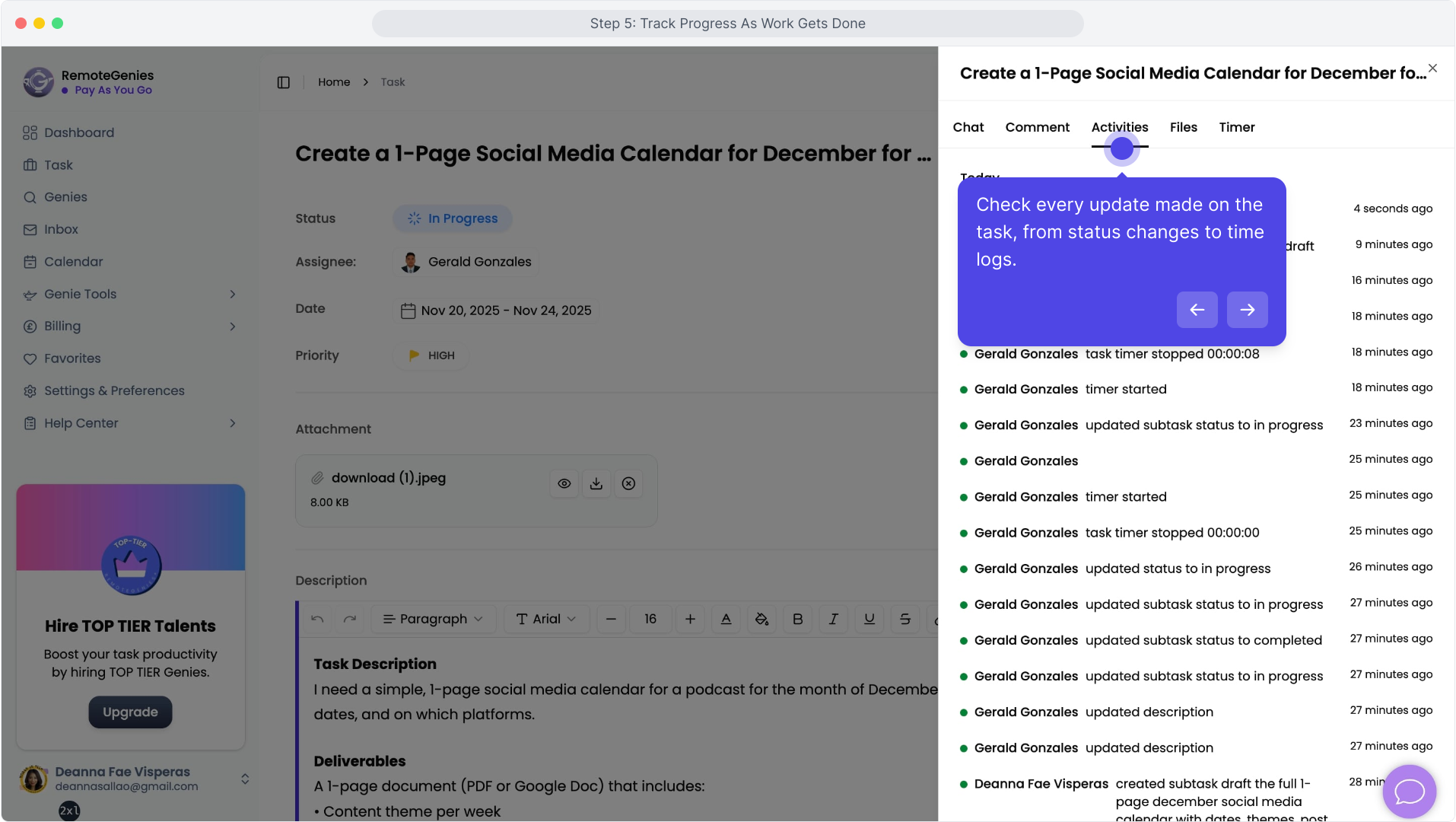This screenshot has height=822, width=1456.
Task: Decrease the font size with minus
Action: click(611, 619)
